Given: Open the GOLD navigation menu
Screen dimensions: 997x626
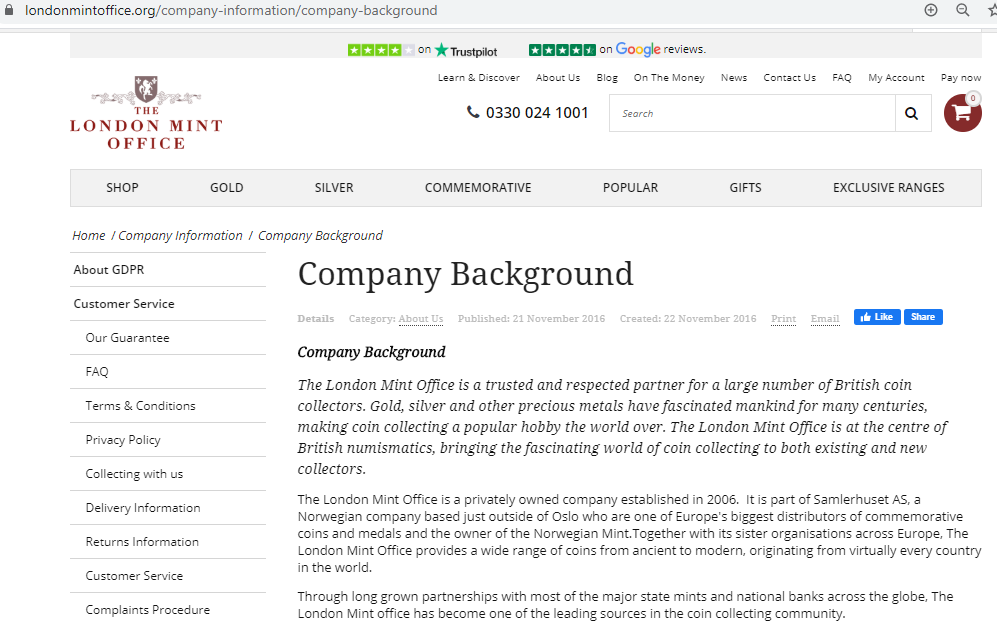Looking at the screenshot, I should pyautogui.click(x=227, y=188).
